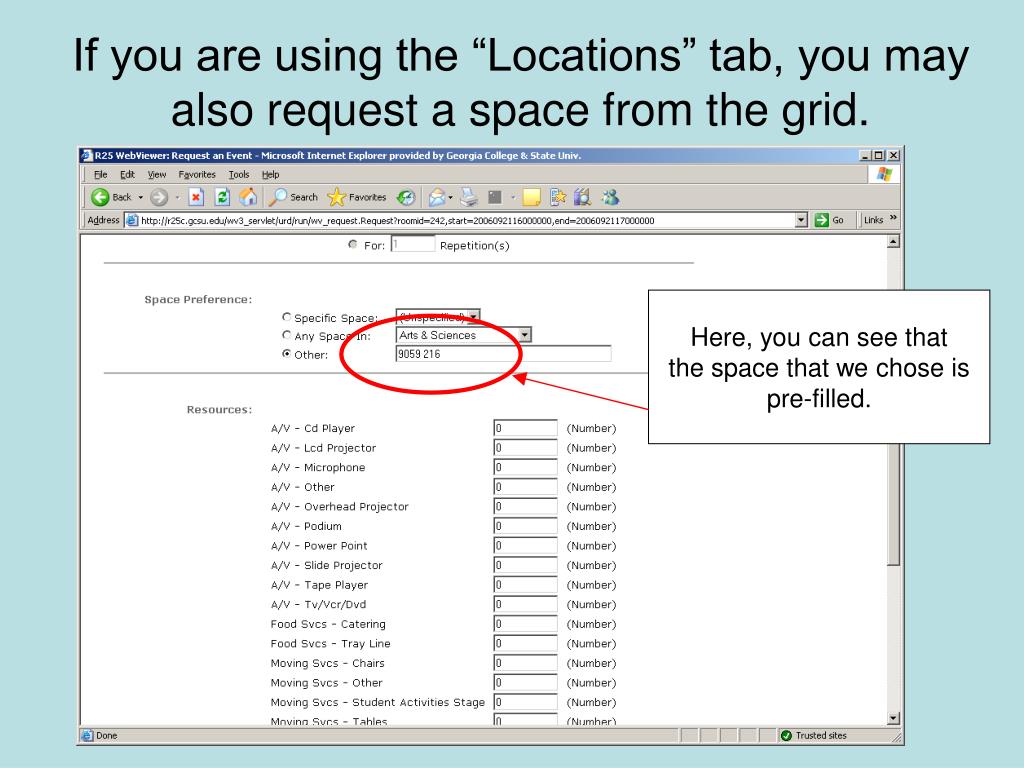Click the 'A/V - Tv/Vcr/Dvd' number field
This screenshot has width=1024, height=768.
[x=526, y=605]
